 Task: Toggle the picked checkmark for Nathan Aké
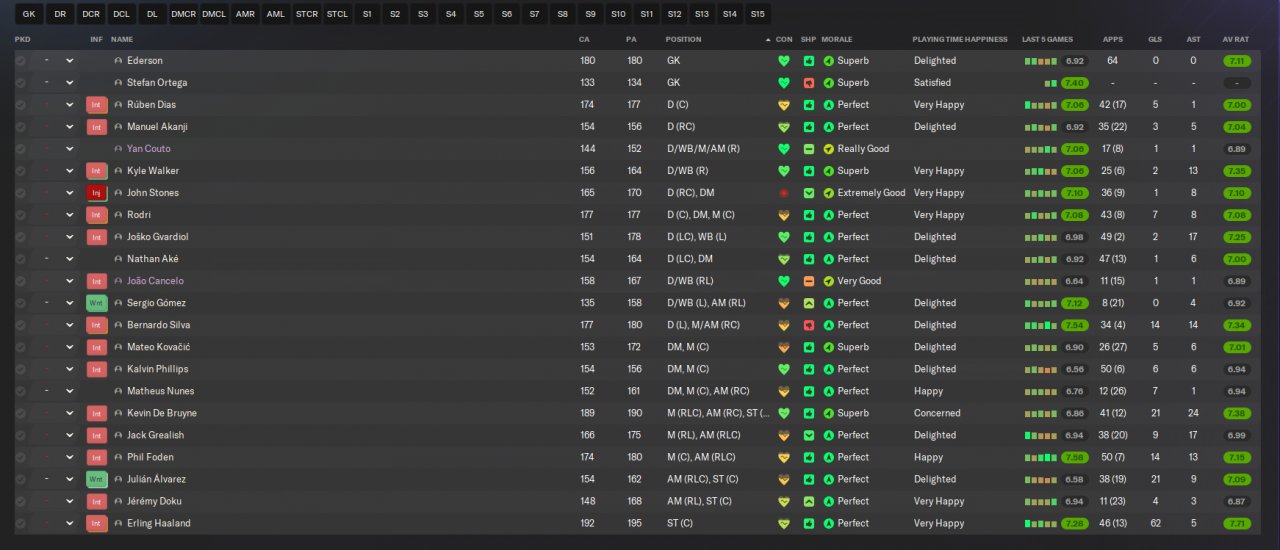click(20, 259)
